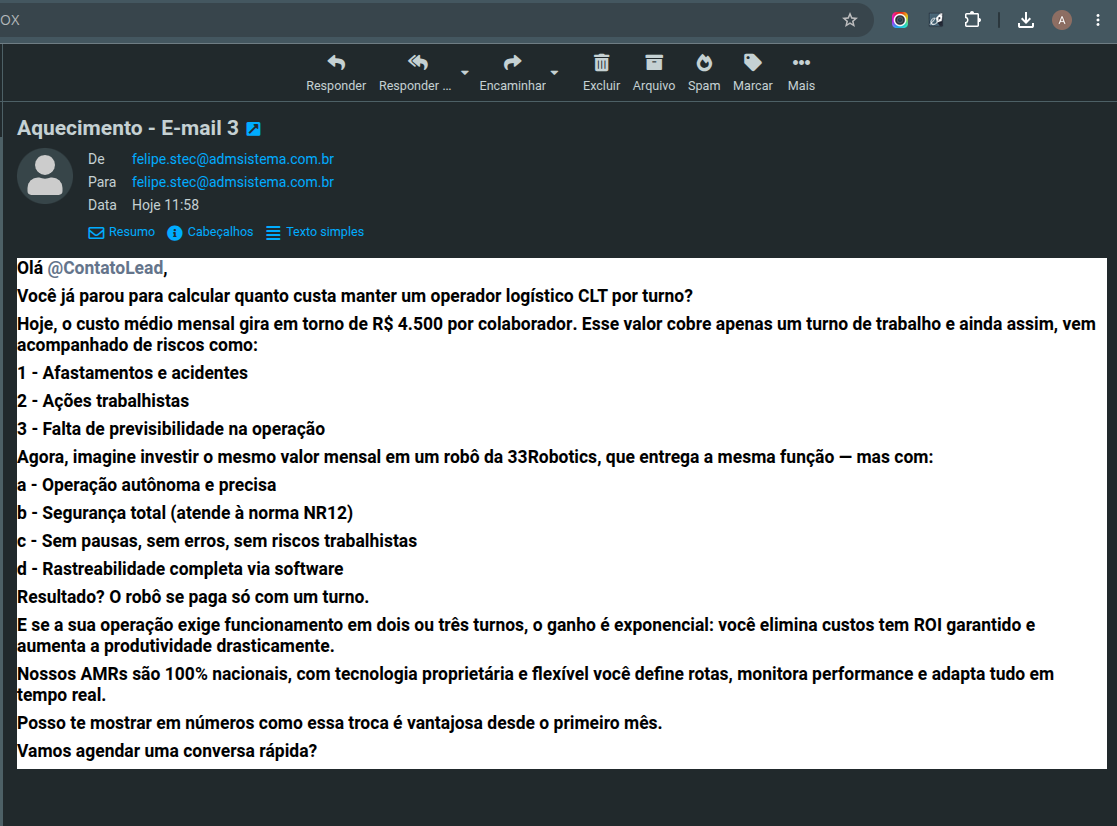Click the De sender email address
This screenshot has height=826, width=1117.
click(232, 159)
